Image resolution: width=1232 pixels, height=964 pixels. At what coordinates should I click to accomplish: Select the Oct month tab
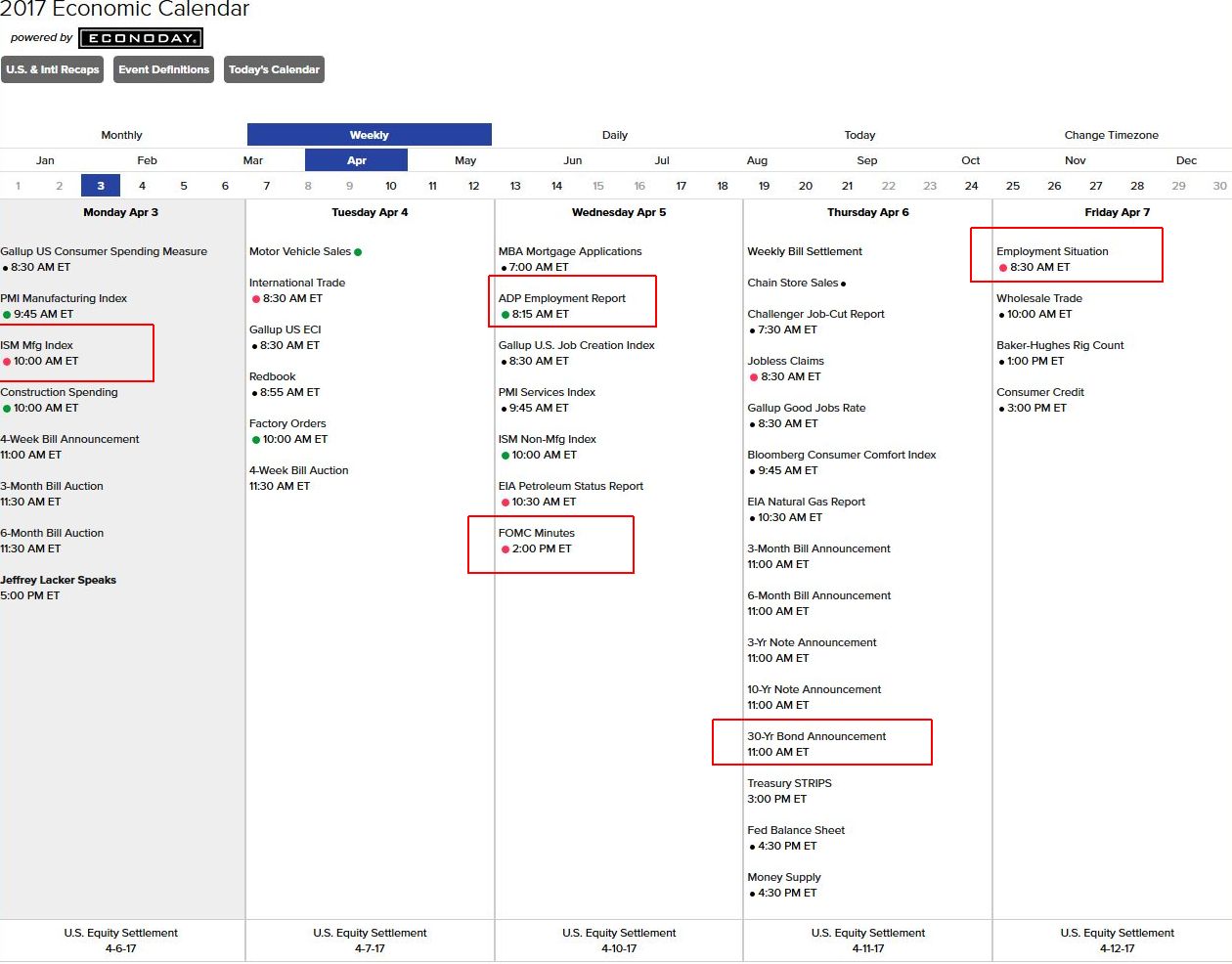pyautogui.click(x=971, y=160)
